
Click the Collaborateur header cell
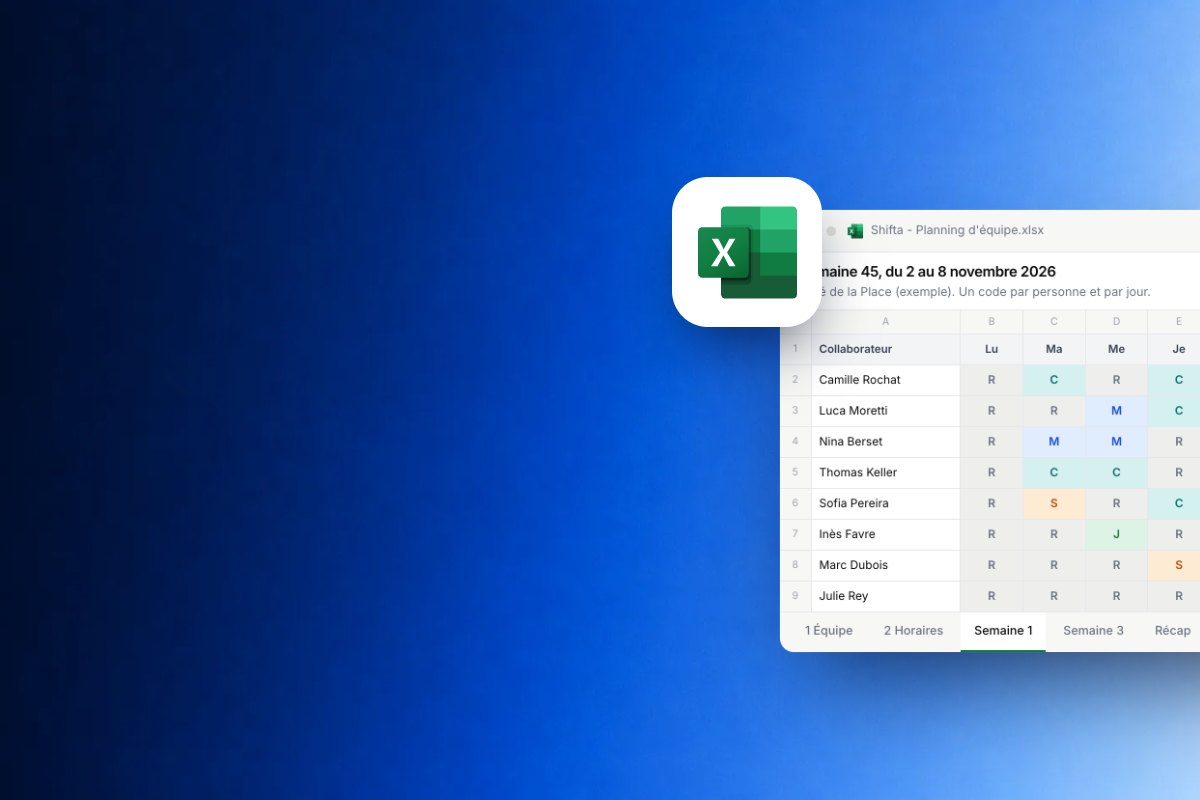click(886, 349)
